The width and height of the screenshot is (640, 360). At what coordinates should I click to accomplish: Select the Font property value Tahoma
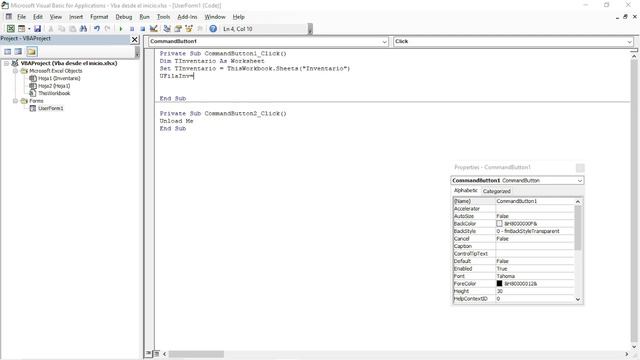534,276
